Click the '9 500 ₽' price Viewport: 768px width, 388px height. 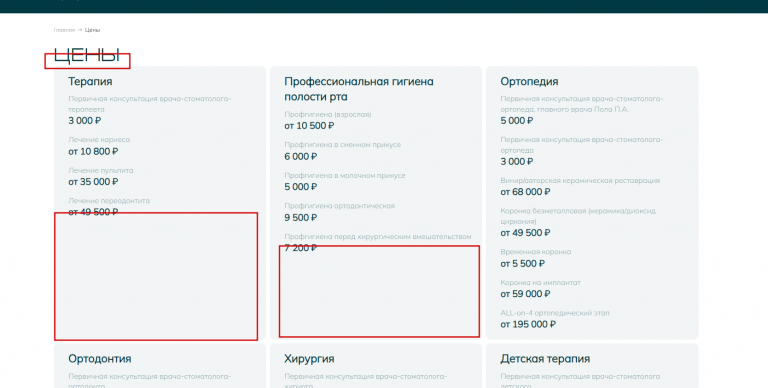301,218
